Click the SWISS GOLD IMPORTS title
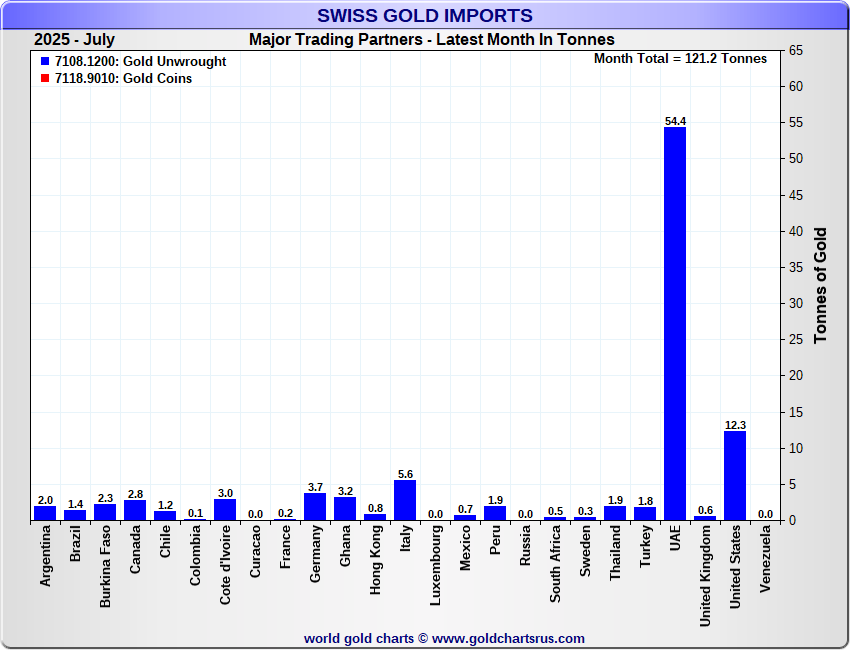Viewport: 850px width, 650px height. tap(425, 16)
